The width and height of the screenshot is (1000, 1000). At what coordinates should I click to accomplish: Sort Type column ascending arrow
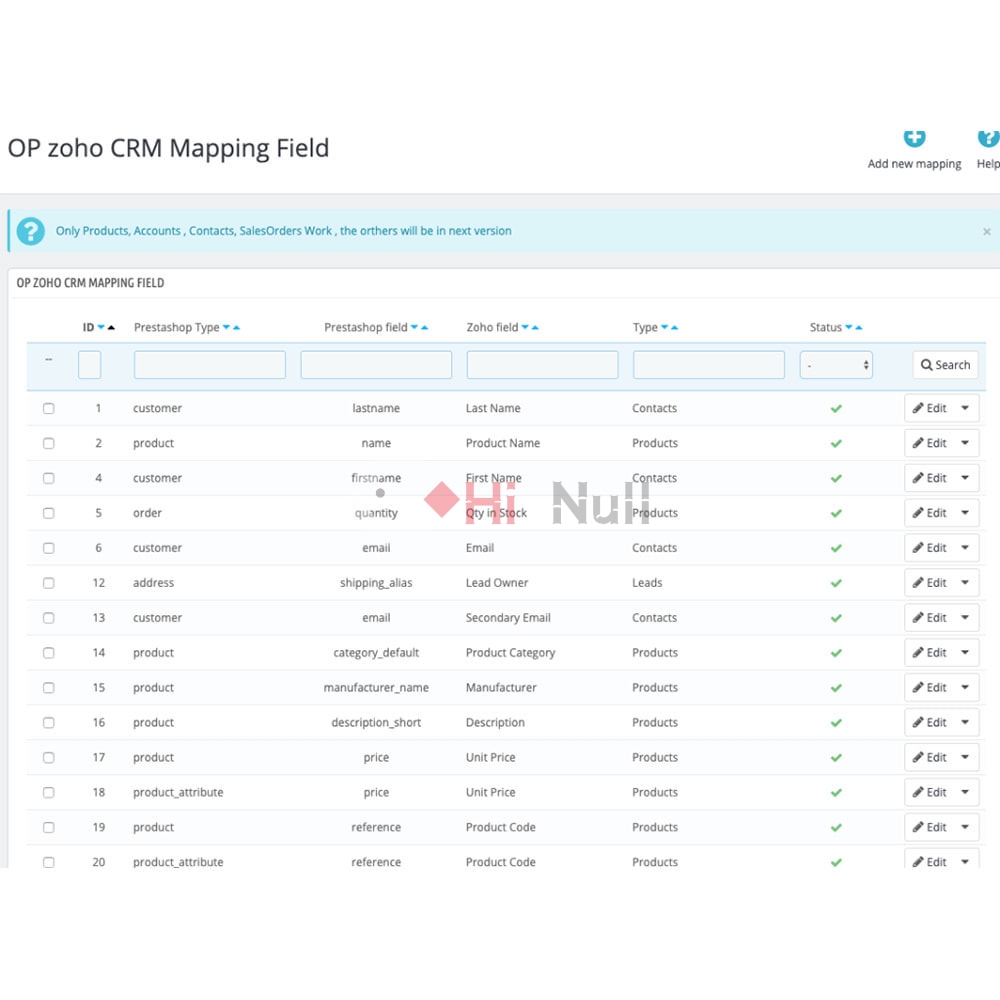pyautogui.click(x=674, y=327)
